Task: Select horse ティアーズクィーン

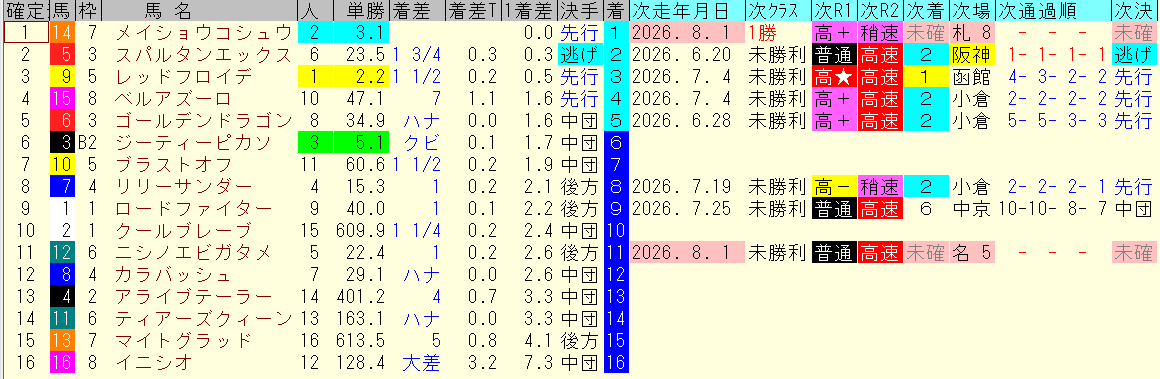Action: (x=204, y=319)
